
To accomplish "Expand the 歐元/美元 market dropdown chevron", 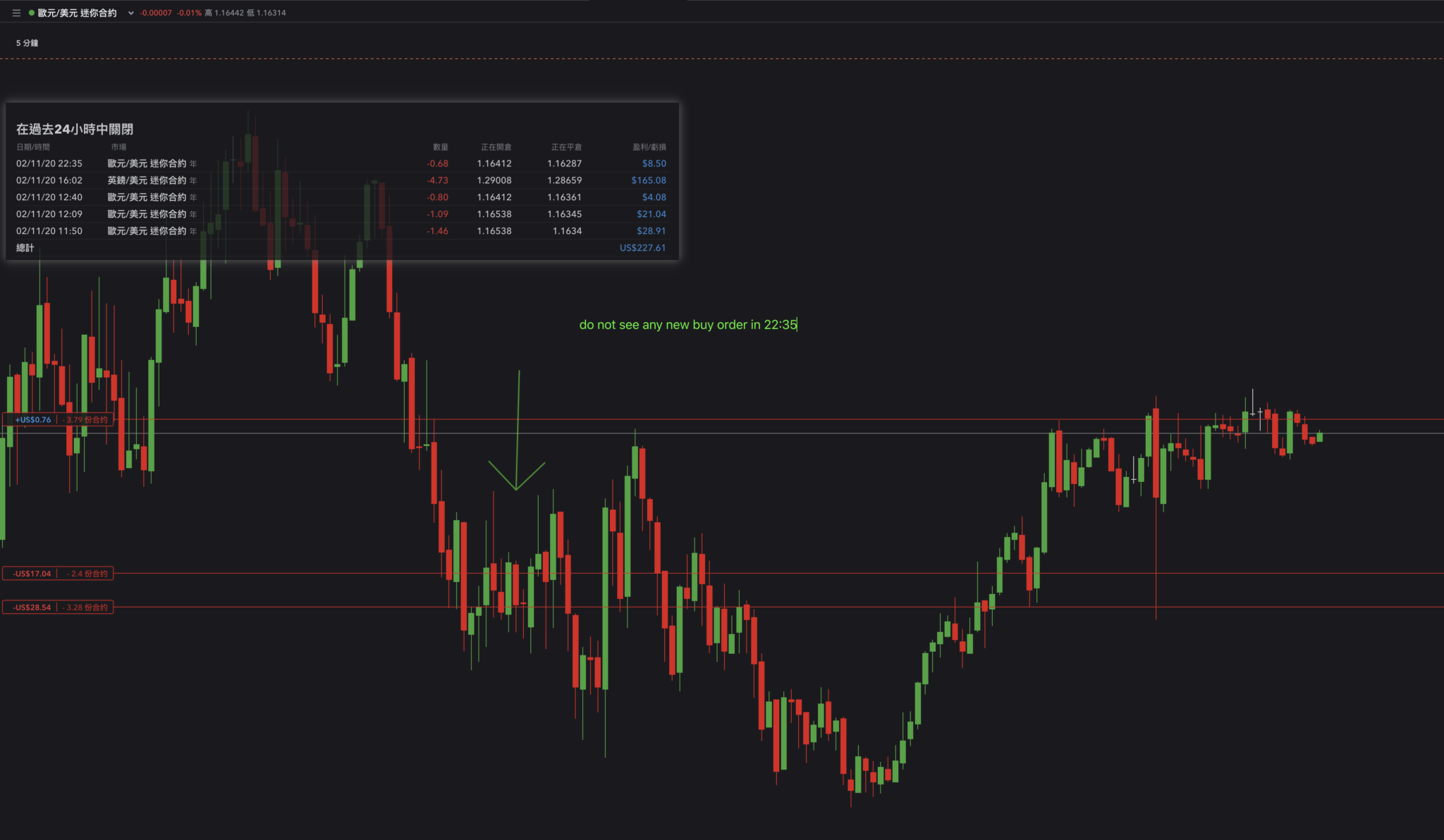I will pos(130,13).
